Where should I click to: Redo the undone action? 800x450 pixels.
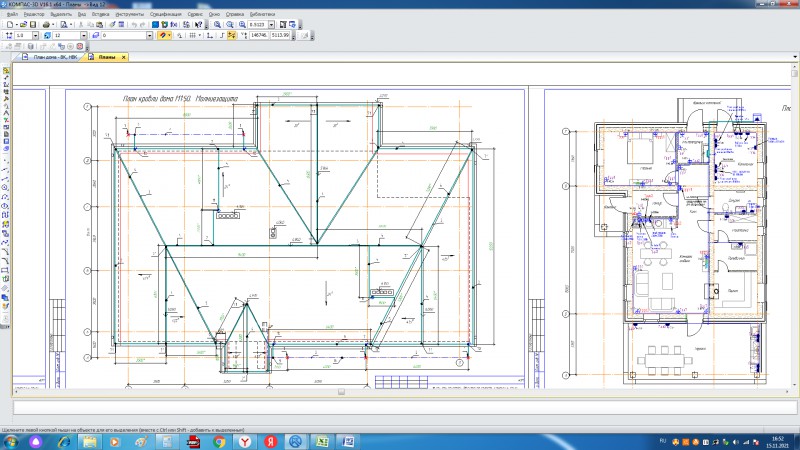pos(144,24)
